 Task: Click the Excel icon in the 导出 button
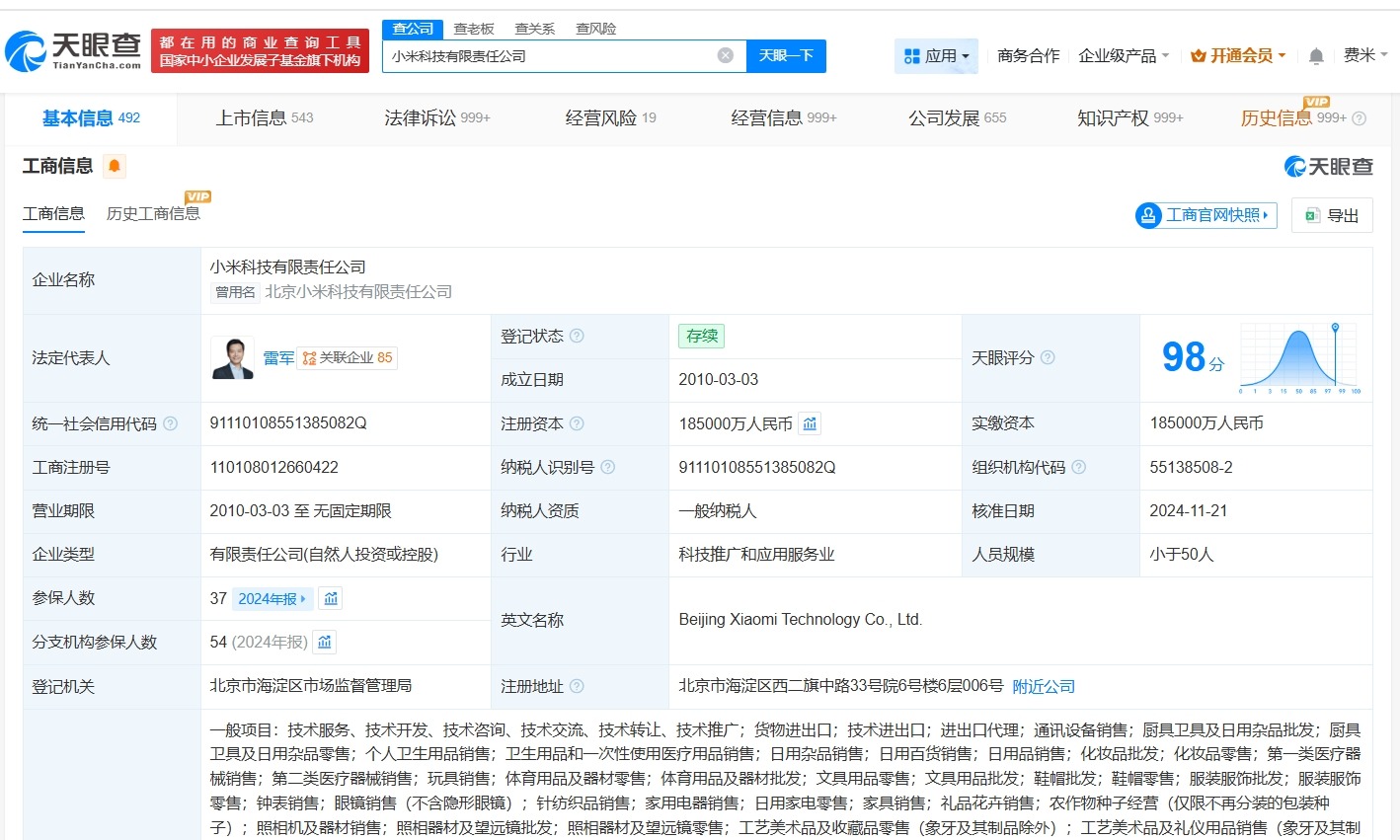1313,215
